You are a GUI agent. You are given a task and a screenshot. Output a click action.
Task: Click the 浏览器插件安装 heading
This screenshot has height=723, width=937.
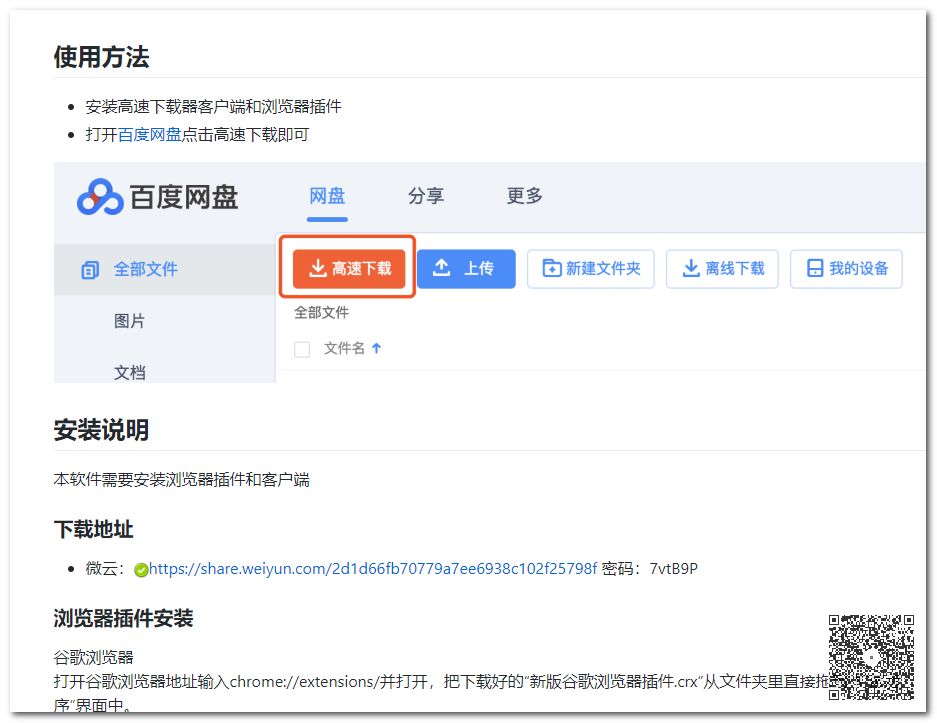tap(124, 618)
